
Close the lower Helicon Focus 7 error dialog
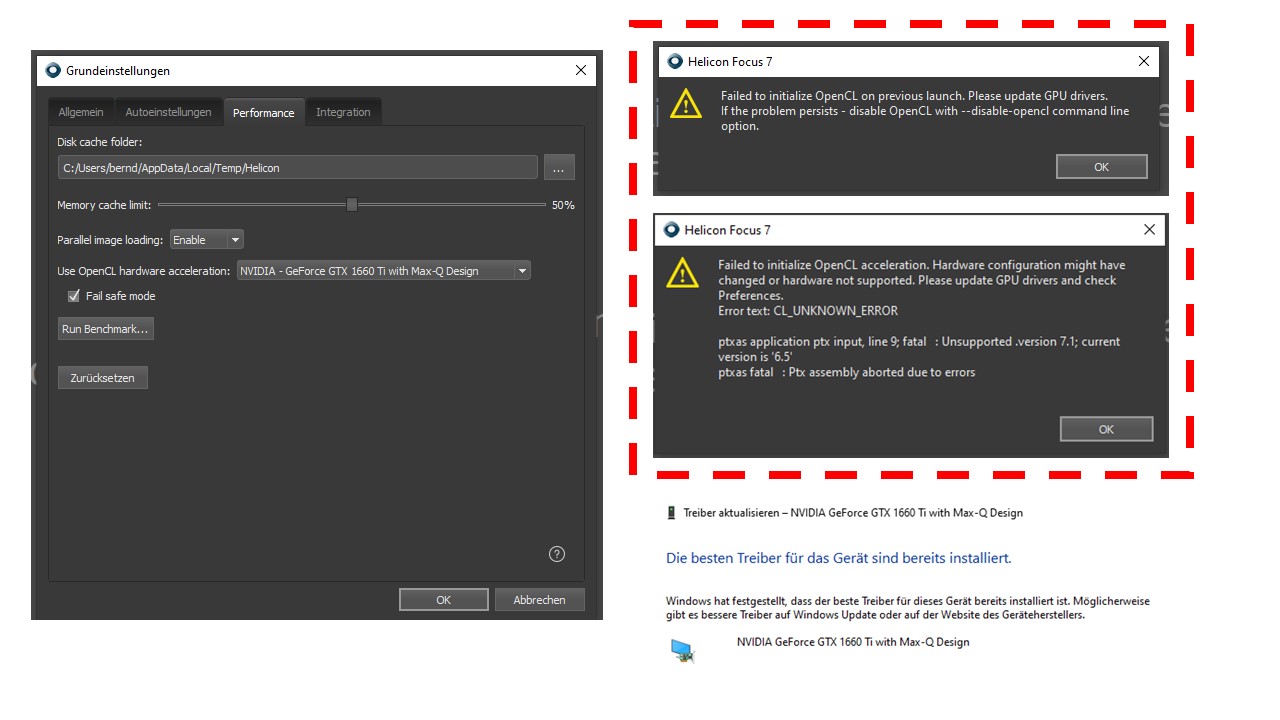1149,230
